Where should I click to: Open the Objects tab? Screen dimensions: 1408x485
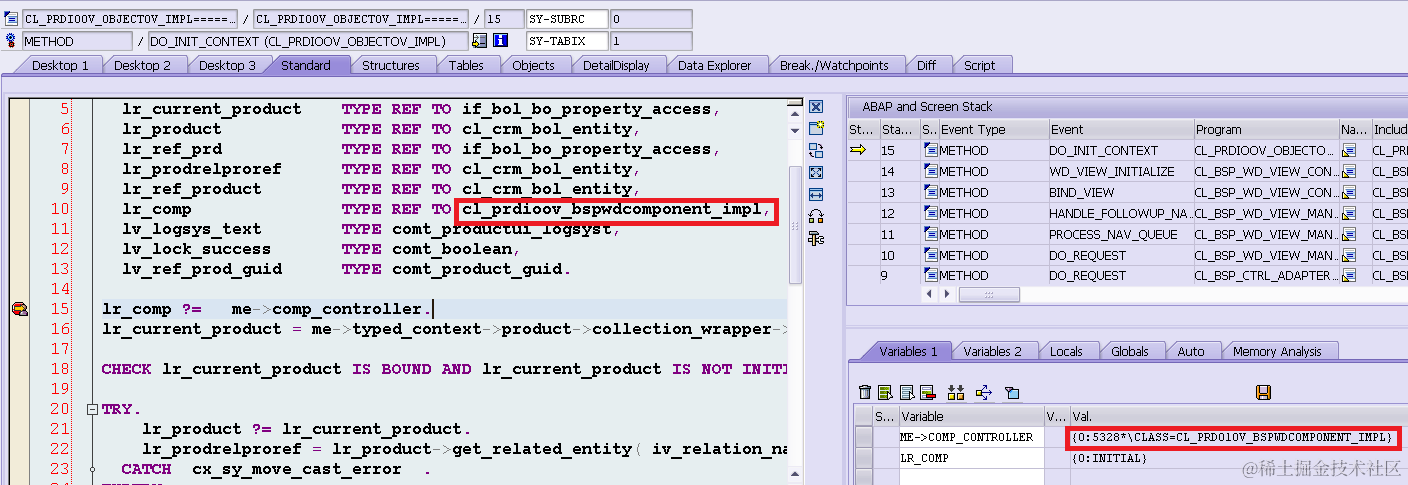coord(533,65)
